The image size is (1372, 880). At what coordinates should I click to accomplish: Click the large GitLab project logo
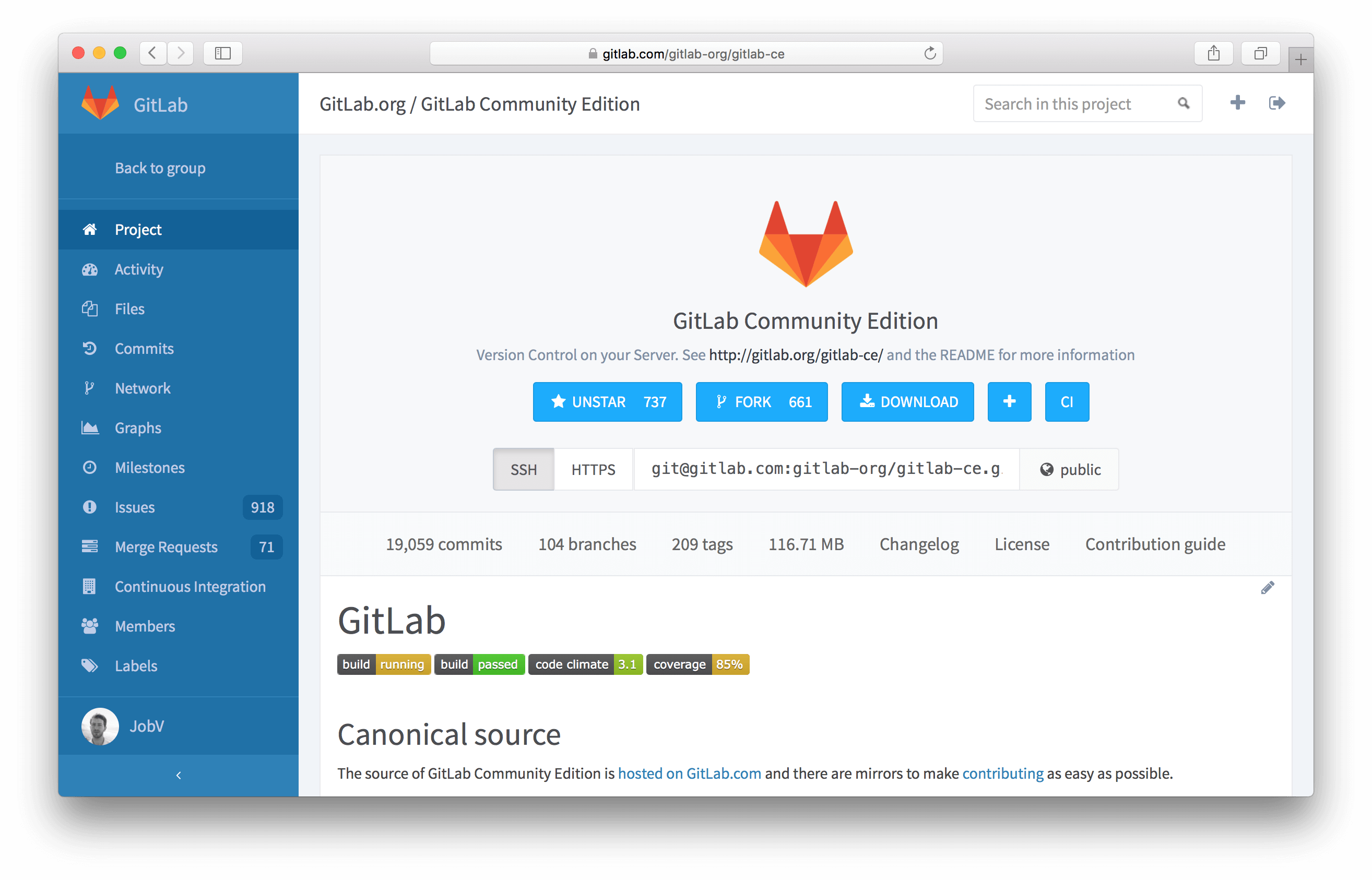tap(806, 243)
